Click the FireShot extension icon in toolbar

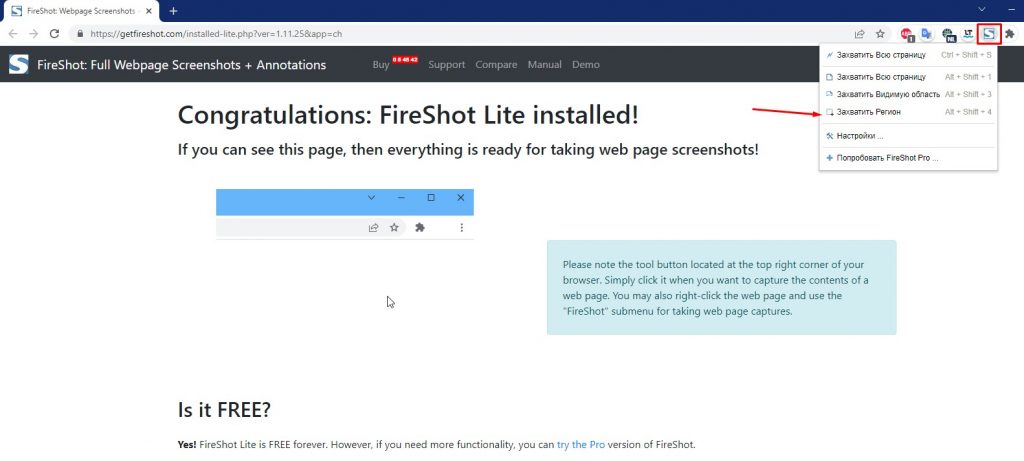pyautogui.click(x=989, y=34)
